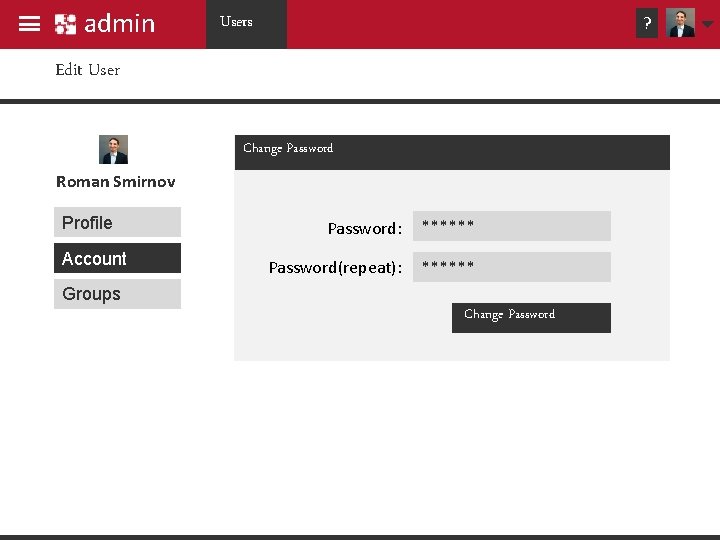Open help via question mark icon
720x540 pixels.
(x=647, y=23)
